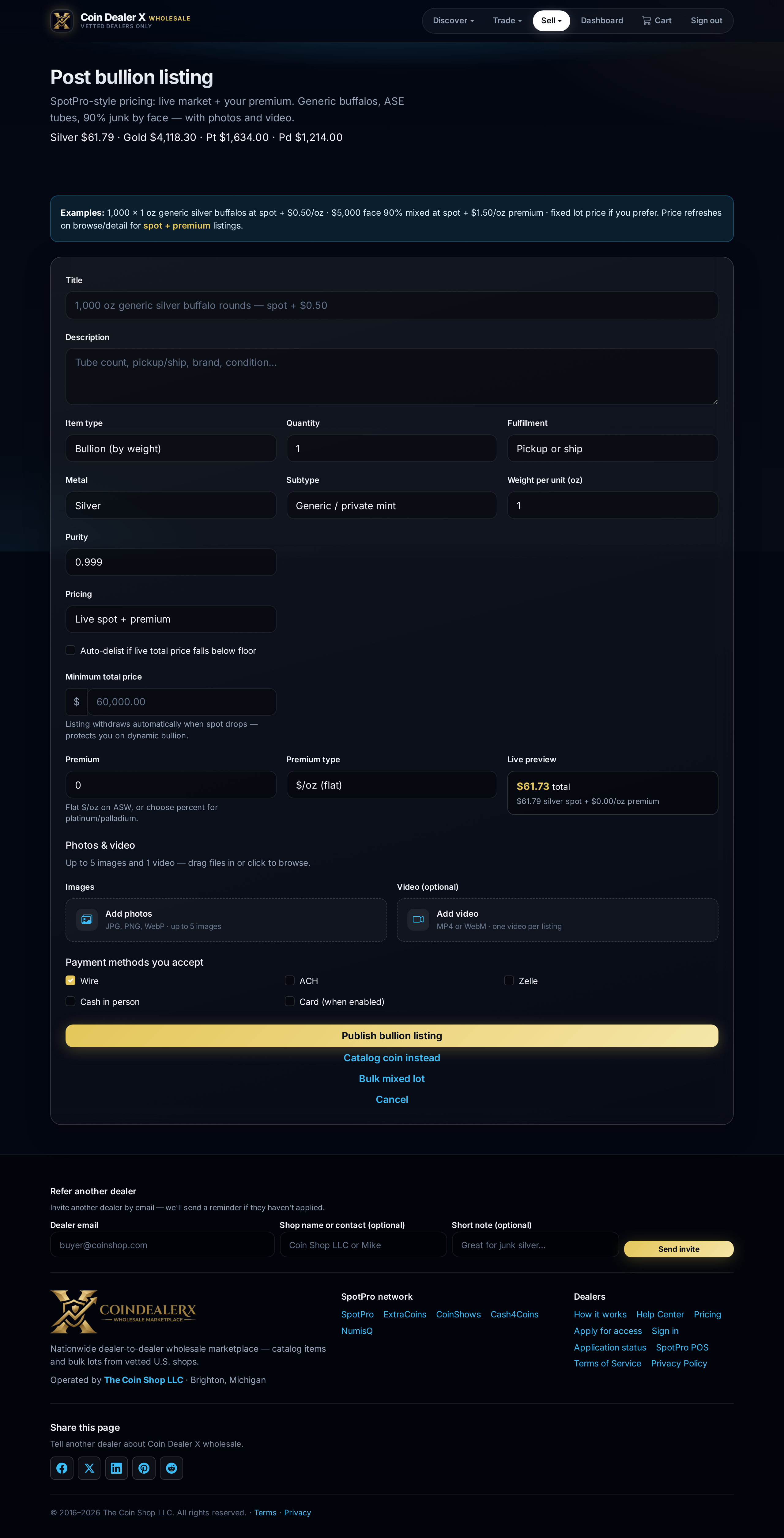Check the Zelle payment method
Screen dimensions: 784x1538
[509, 980]
